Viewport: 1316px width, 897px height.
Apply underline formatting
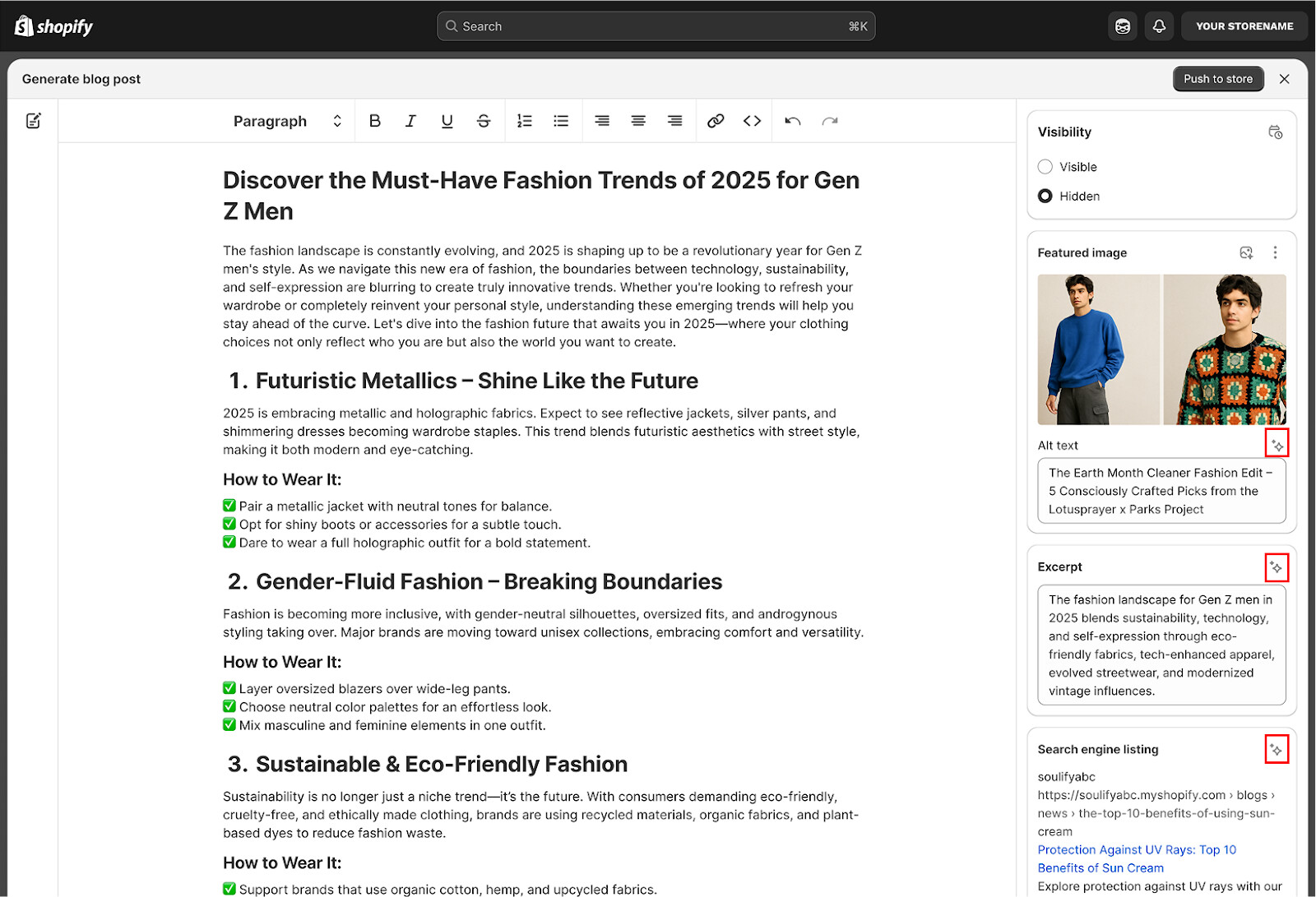coord(447,121)
